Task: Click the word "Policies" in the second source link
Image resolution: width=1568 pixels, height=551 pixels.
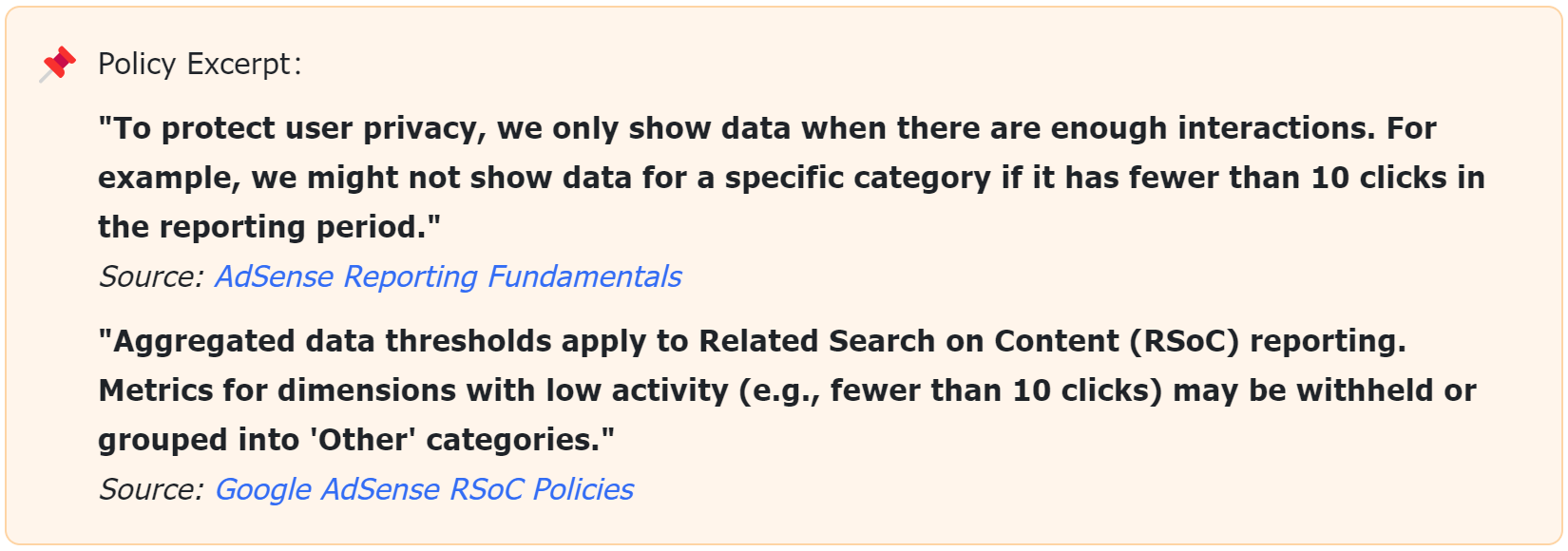Action: (x=583, y=489)
